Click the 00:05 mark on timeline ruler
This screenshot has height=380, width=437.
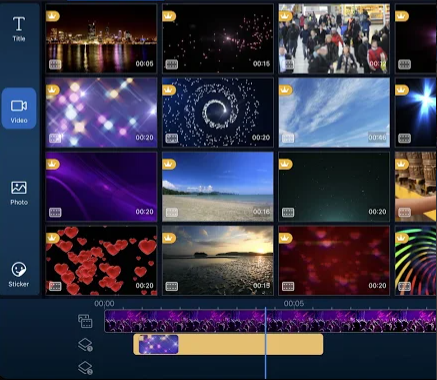point(294,303)
